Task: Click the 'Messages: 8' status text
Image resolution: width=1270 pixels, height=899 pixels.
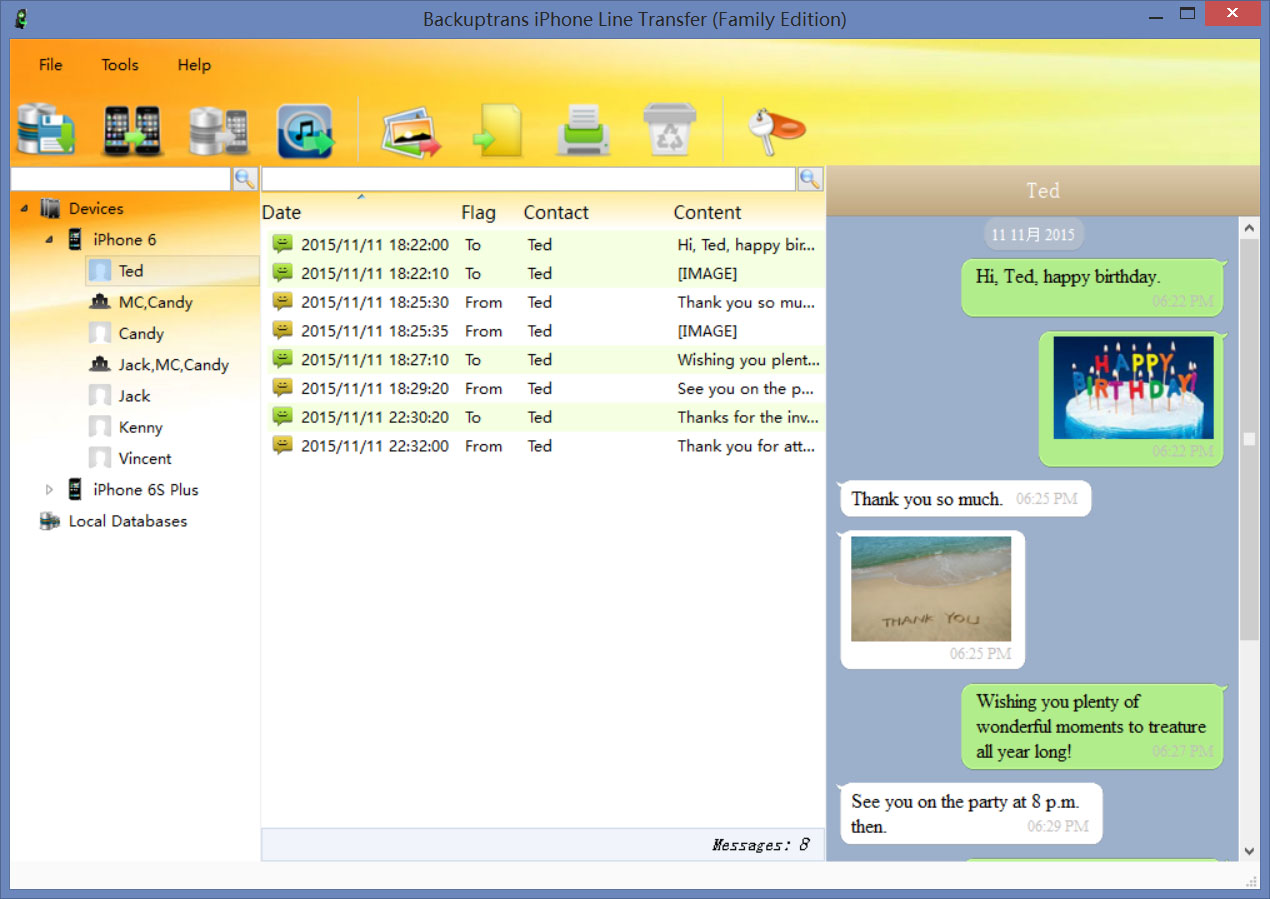Action: [760, 845]
